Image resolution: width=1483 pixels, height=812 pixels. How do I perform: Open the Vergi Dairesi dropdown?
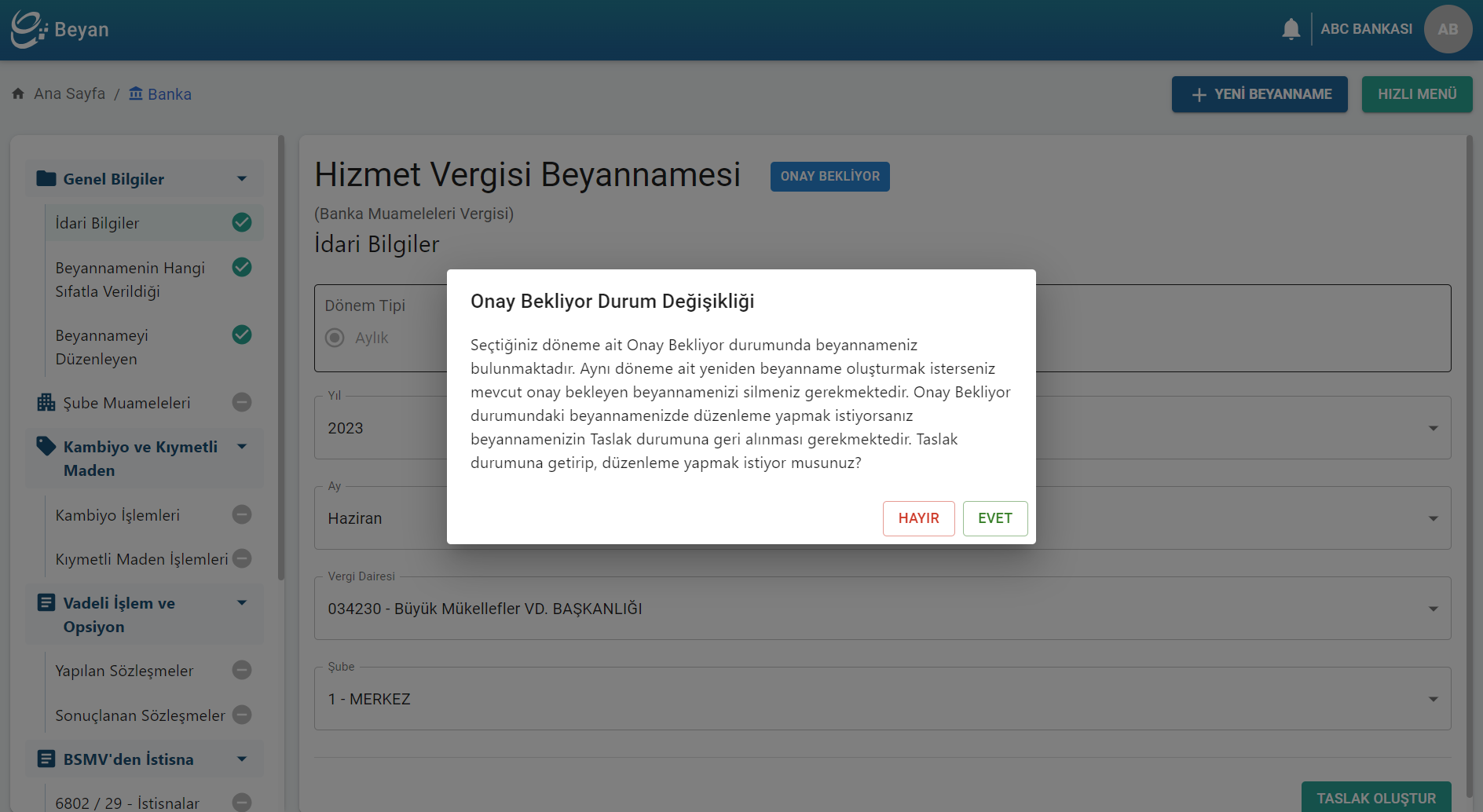(x=882, y=609)
